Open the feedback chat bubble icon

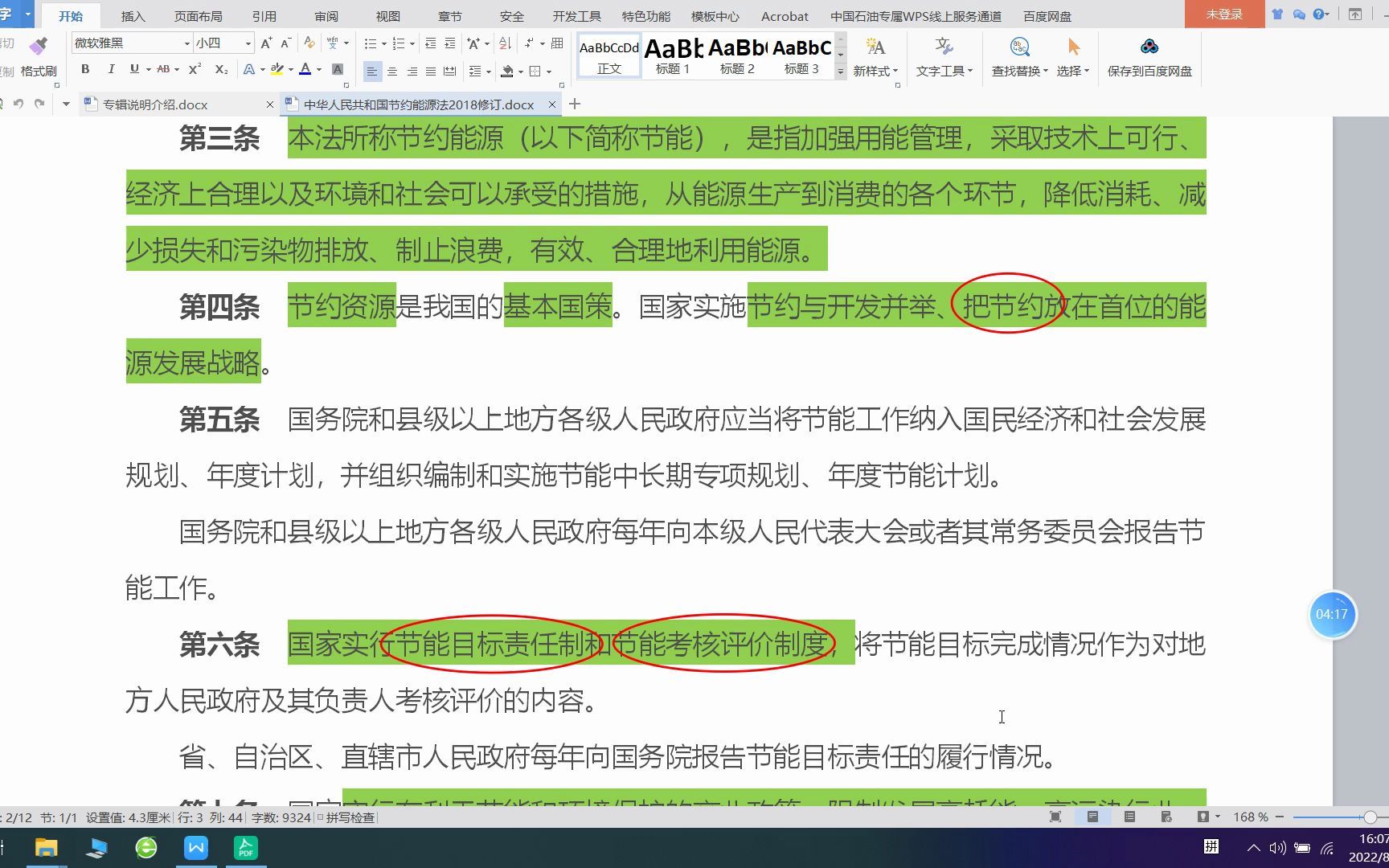[1299, 14]
